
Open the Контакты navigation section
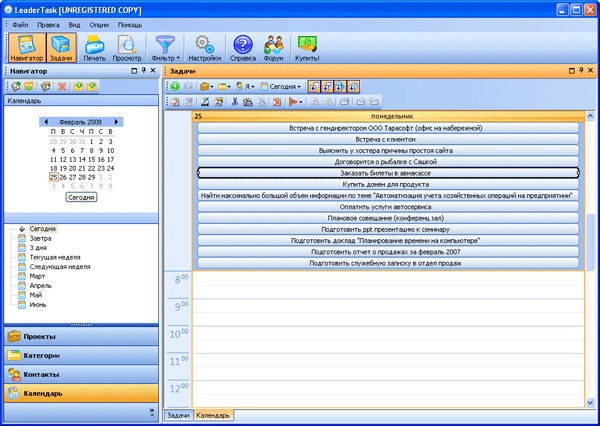(x=81, y=374)
